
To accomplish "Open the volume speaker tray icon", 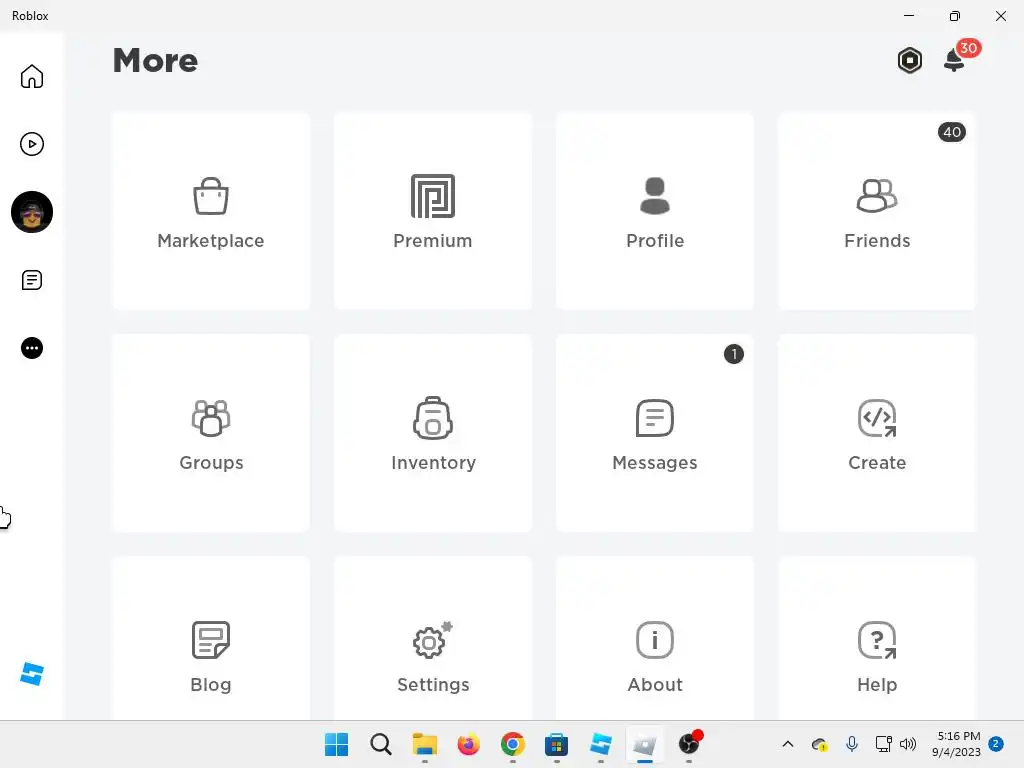I will click(908, 744).
